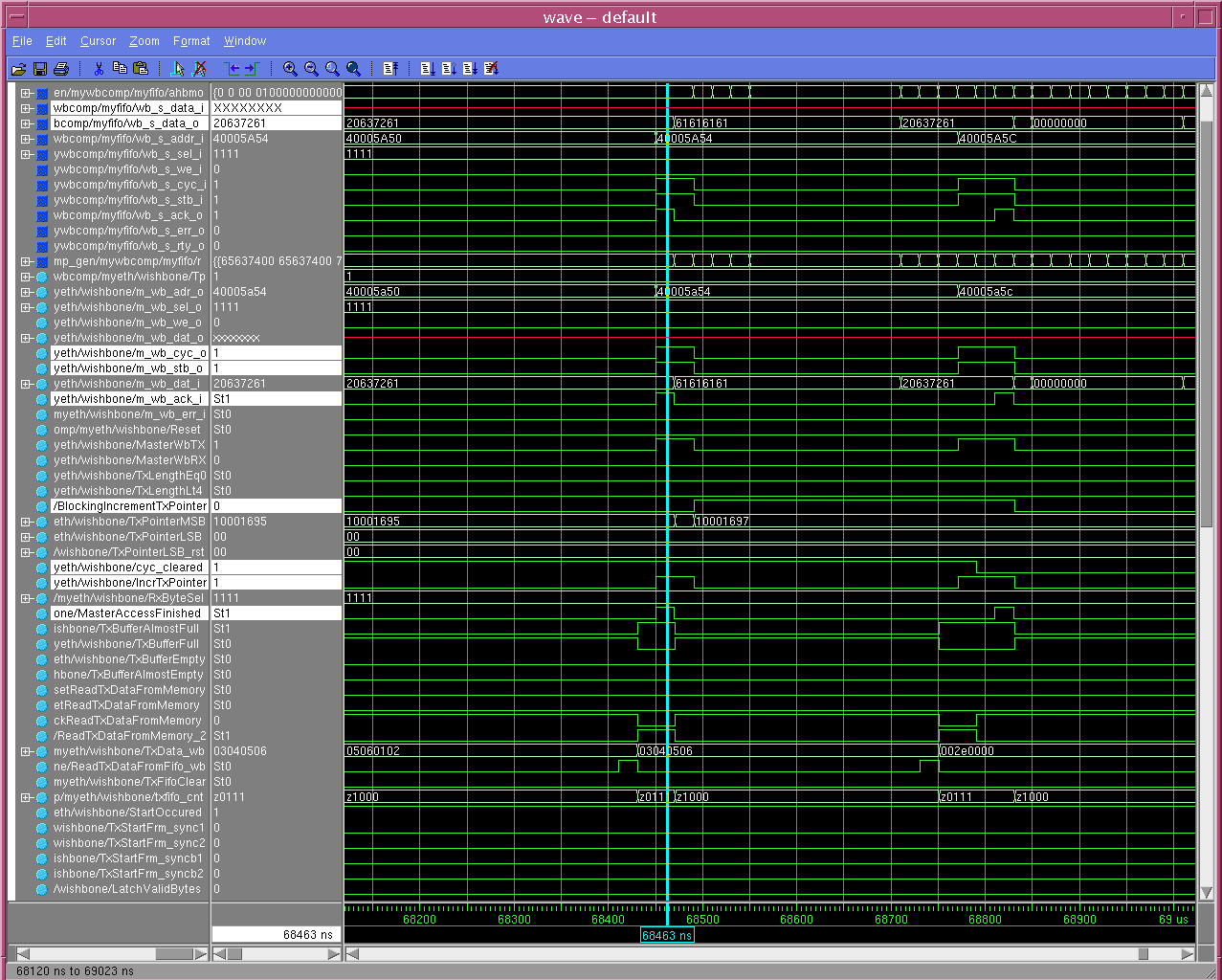Click the Open file toolbar icon
The image size is (1222, 980).
coord(18,69)
